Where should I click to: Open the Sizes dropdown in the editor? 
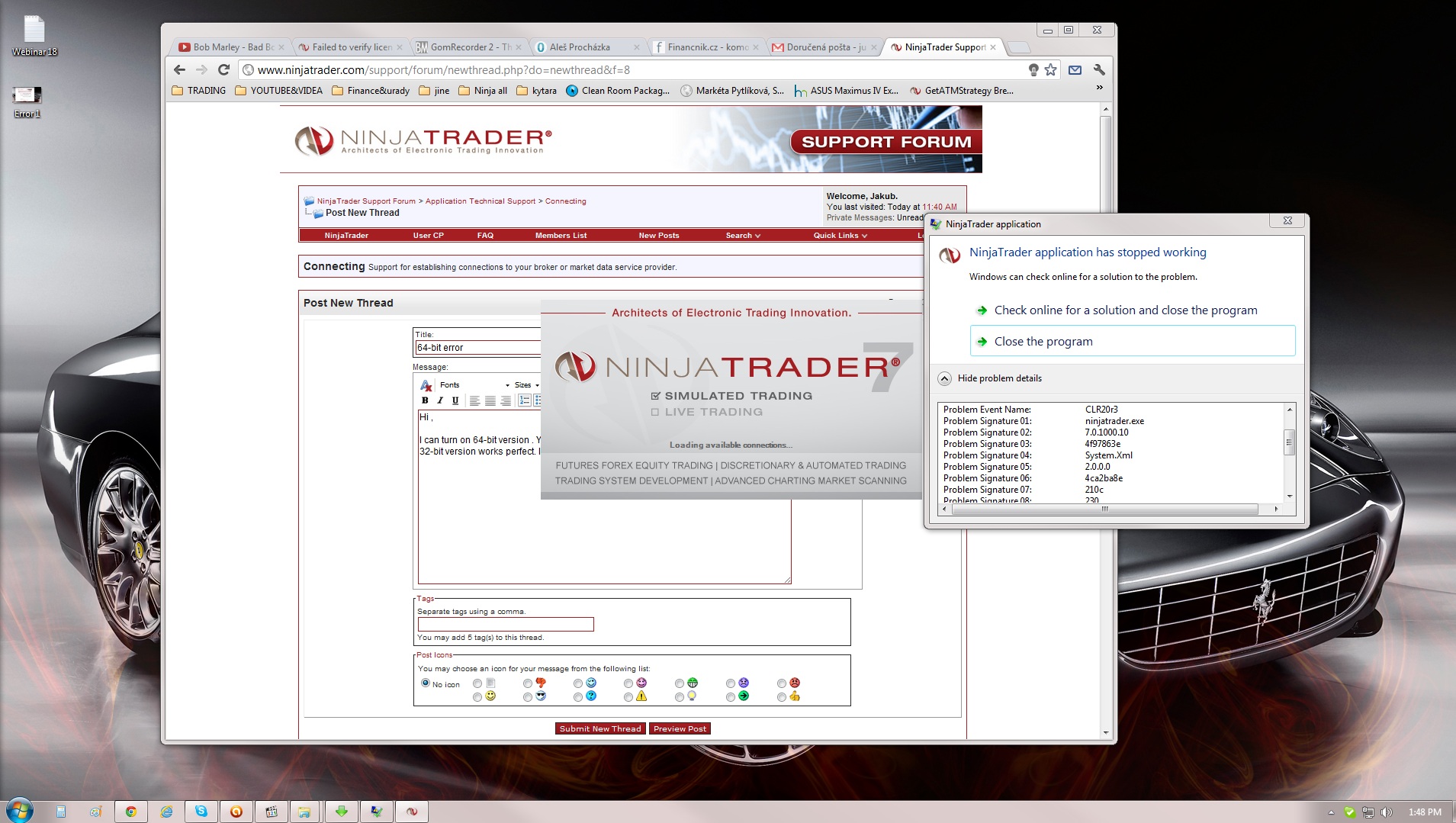526,385
